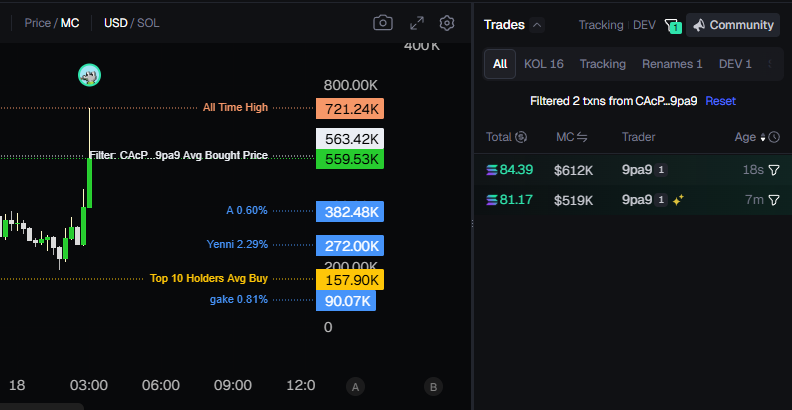792x410 pixels.
Task: Click trader 9pa9 on the $519K row
Action: pos(637,200)
